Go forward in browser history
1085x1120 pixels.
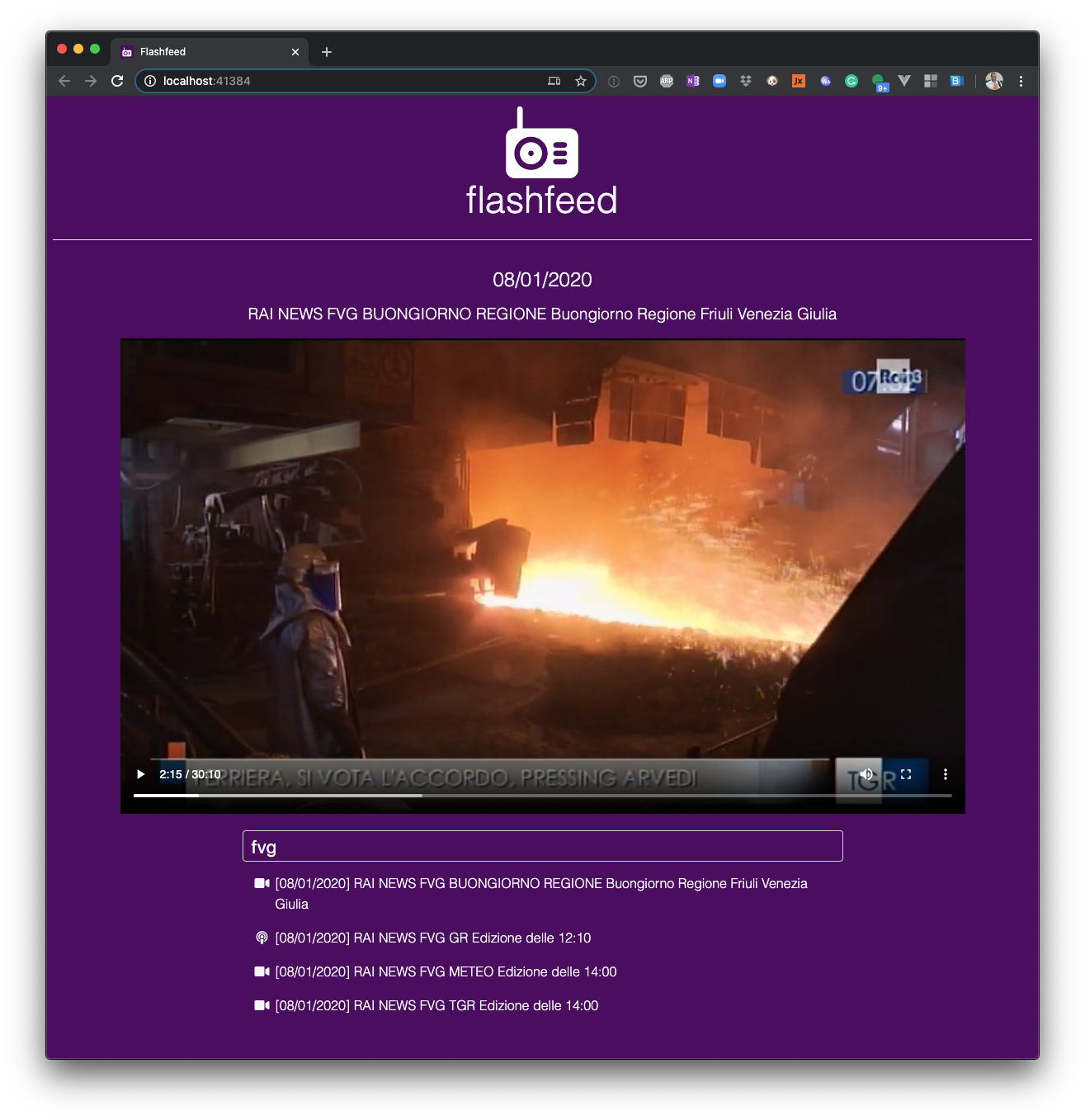pos(91,81)
